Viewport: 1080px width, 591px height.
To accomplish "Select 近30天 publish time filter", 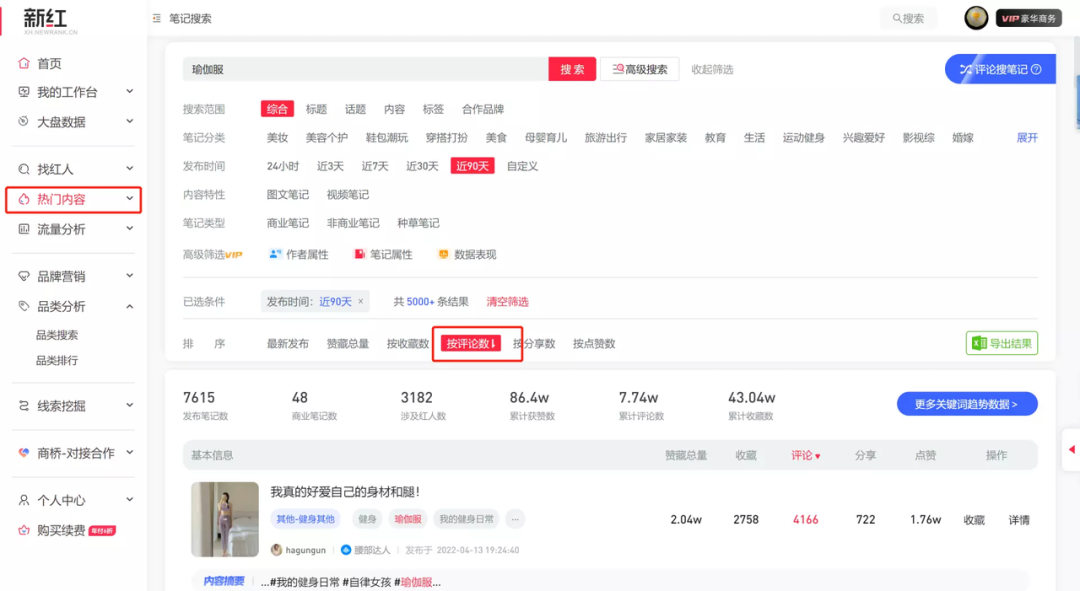I will (422, 166).
